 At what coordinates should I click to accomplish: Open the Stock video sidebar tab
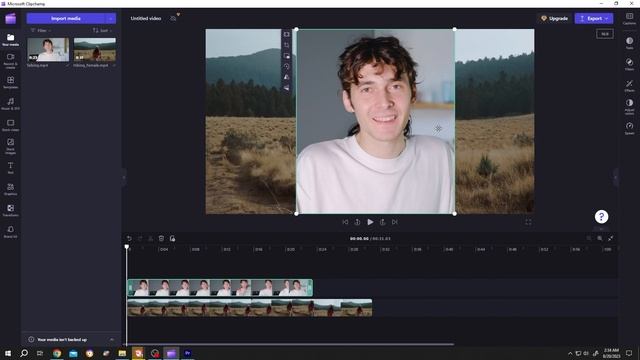(x=11, y=125)
